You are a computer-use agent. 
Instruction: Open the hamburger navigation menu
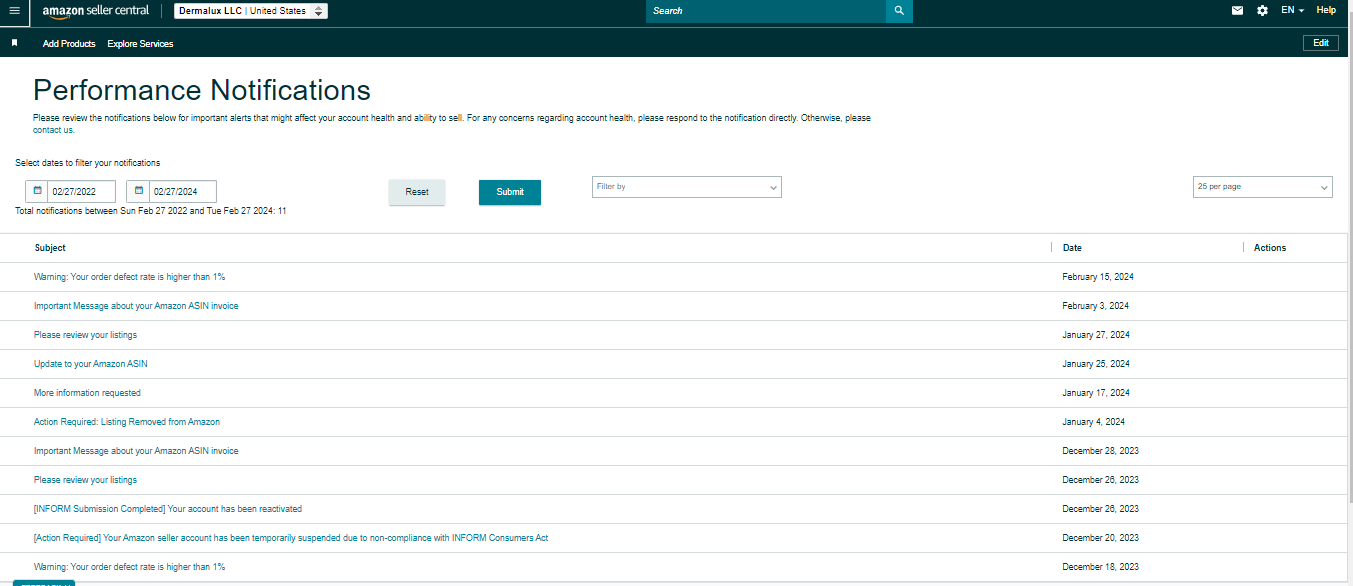point(14,11)
